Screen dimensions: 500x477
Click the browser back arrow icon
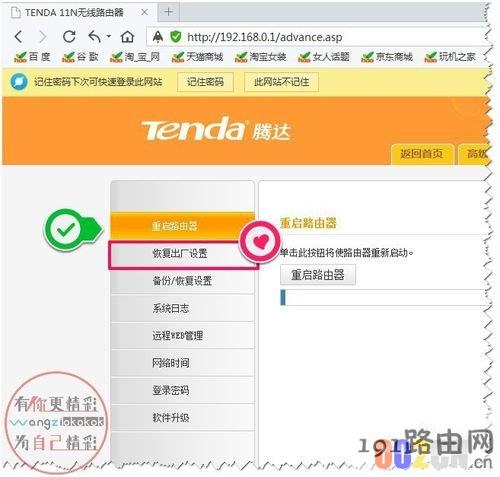(x=19, y=37)
